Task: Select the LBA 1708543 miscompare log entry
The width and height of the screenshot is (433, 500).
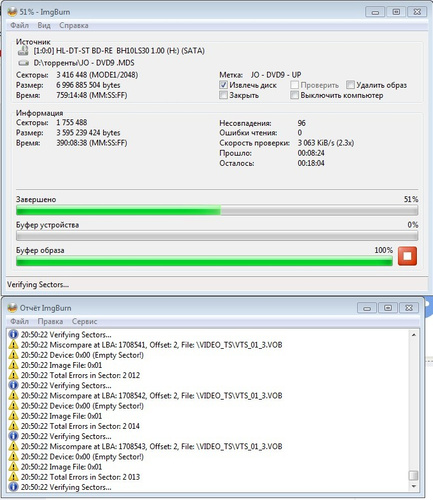Action: (x=152, y=446)
